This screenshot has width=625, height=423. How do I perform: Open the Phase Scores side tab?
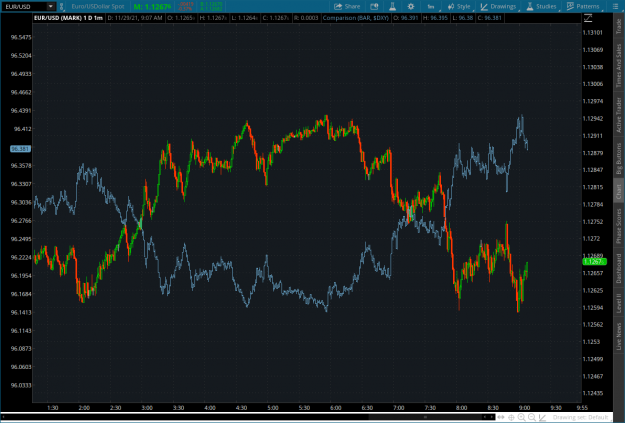click(x=619, y=226)
